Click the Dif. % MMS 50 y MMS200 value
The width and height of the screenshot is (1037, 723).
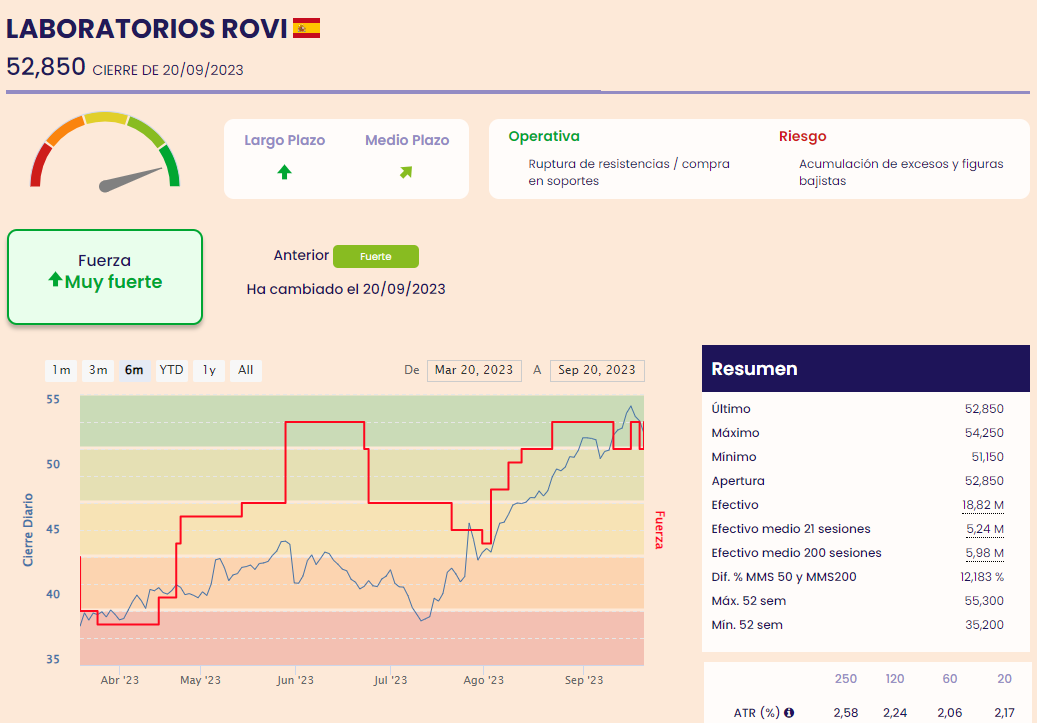tap(982, 577)
